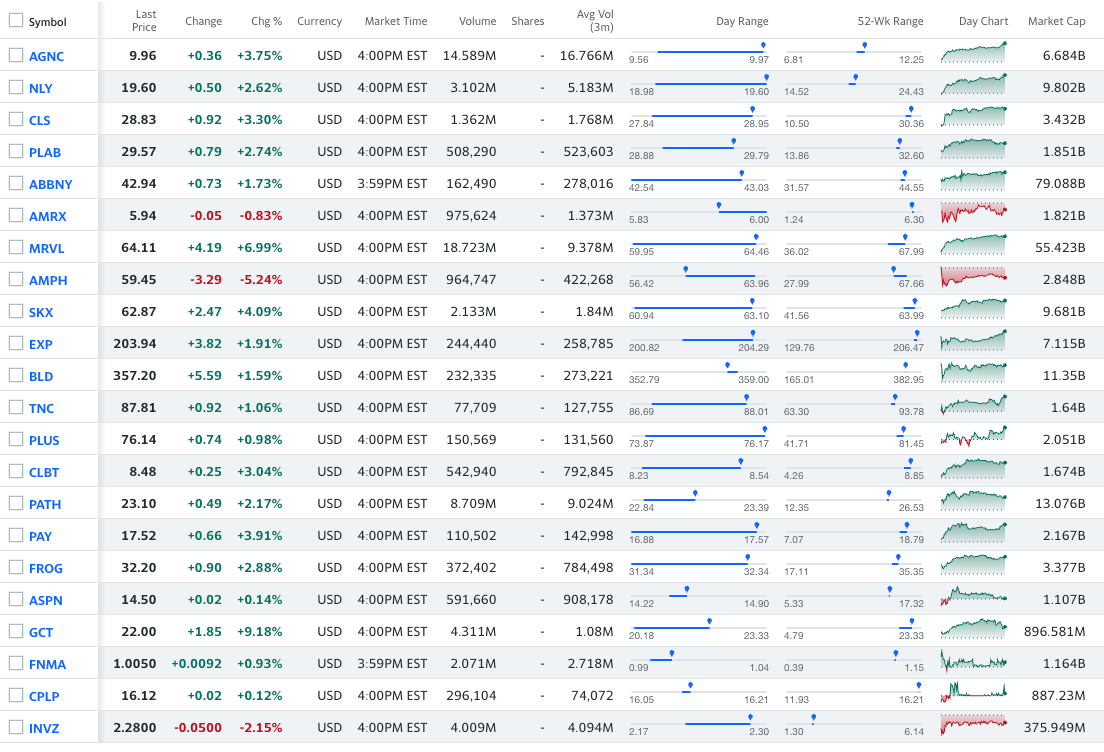
Task: Open the INVZ day chart thumbnail
Action: 974,725
